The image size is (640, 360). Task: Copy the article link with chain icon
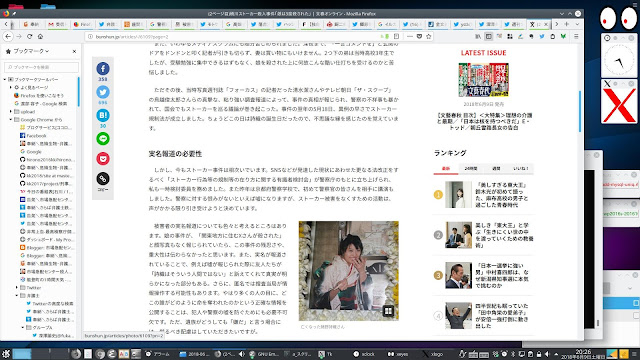point(103,178)
